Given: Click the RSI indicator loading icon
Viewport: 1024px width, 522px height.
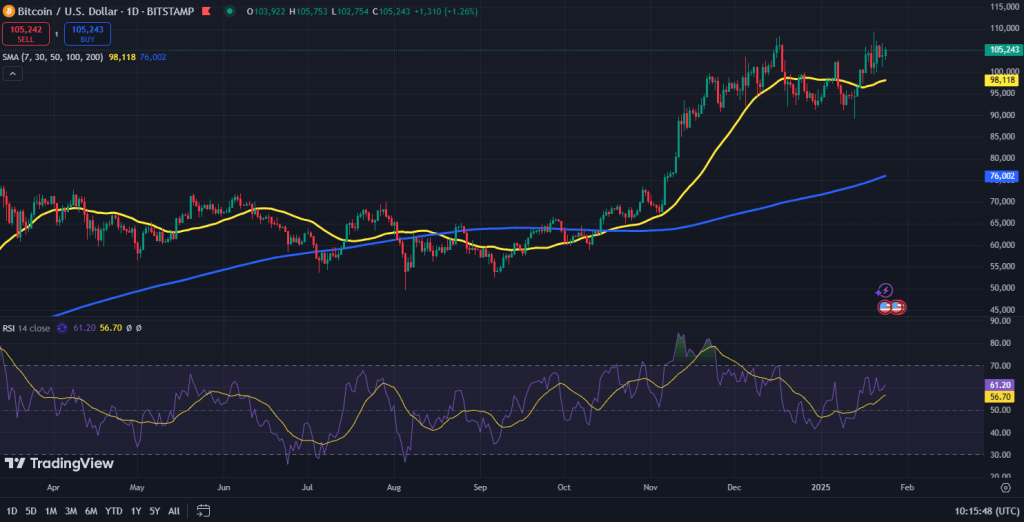Looking at the screenshot, I should coord(62,329).
